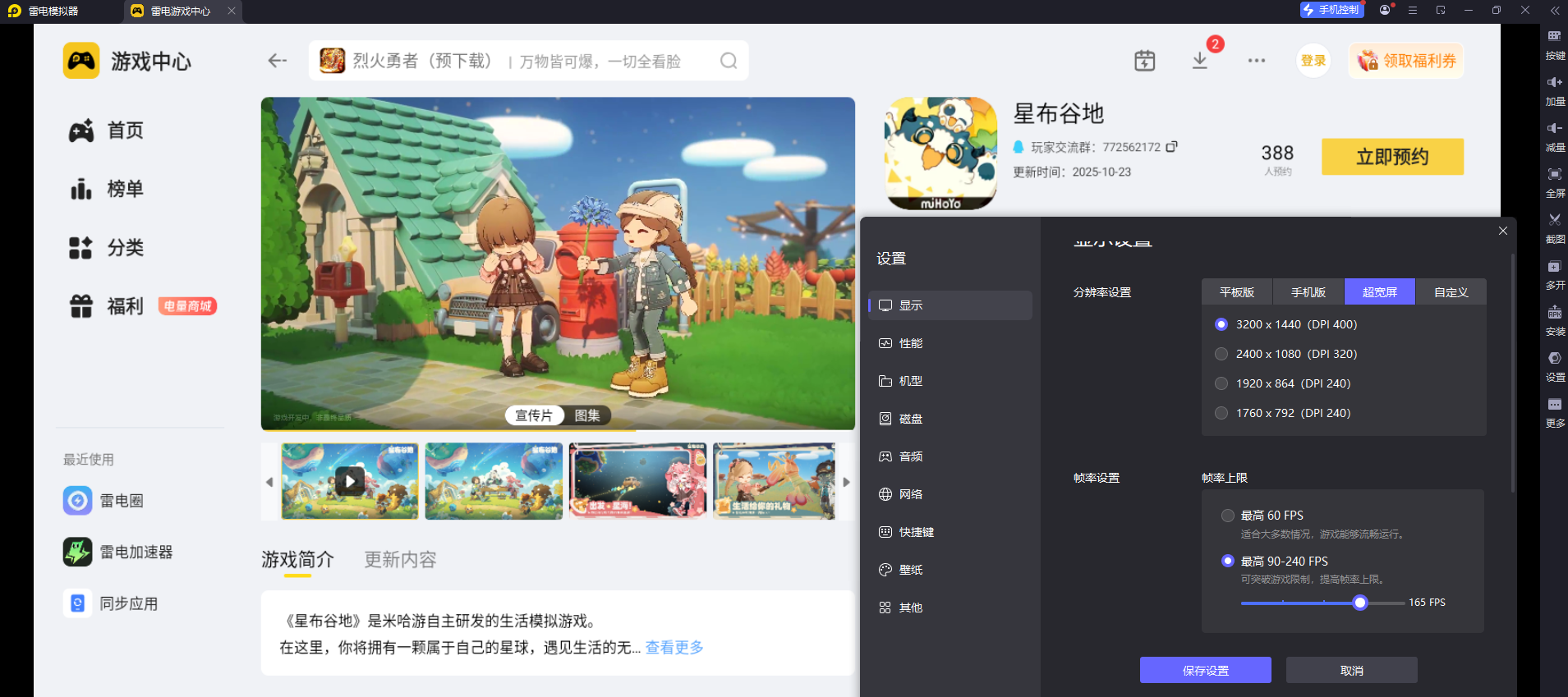Image resolution: width=1568 pixels, height=697 pixels.
Task: Open the account avatar in title bar
Action: [1386, 10]
